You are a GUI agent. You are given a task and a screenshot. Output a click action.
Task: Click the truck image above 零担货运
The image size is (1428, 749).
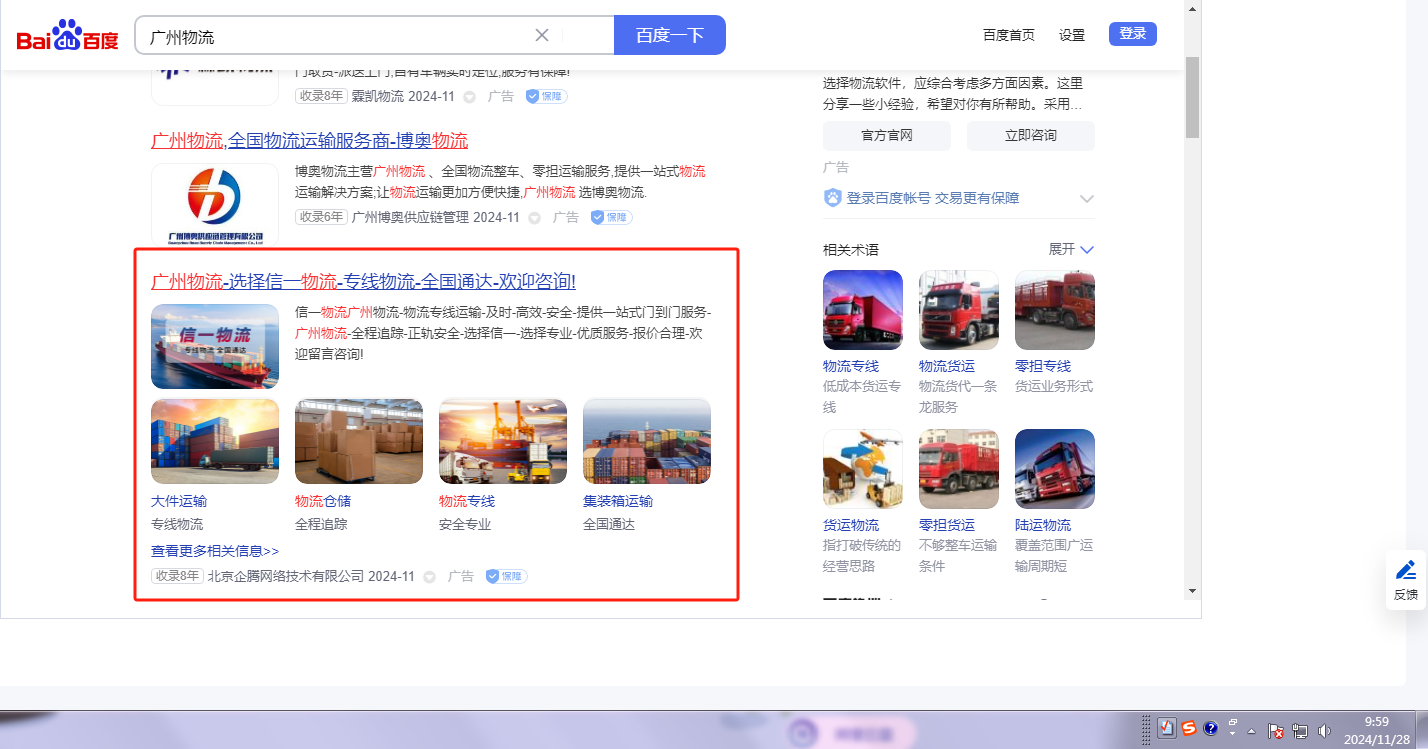tap(959, 469)
